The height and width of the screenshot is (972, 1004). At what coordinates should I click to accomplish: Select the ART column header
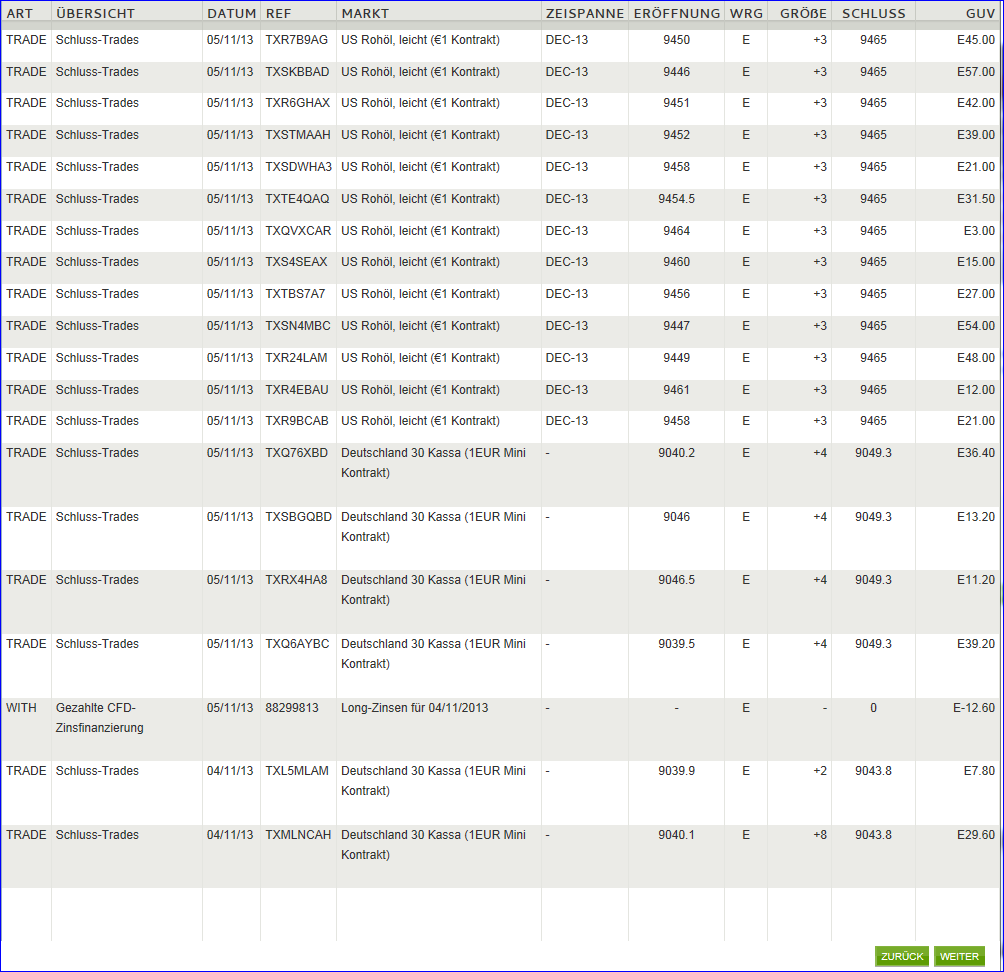(20, 13)
